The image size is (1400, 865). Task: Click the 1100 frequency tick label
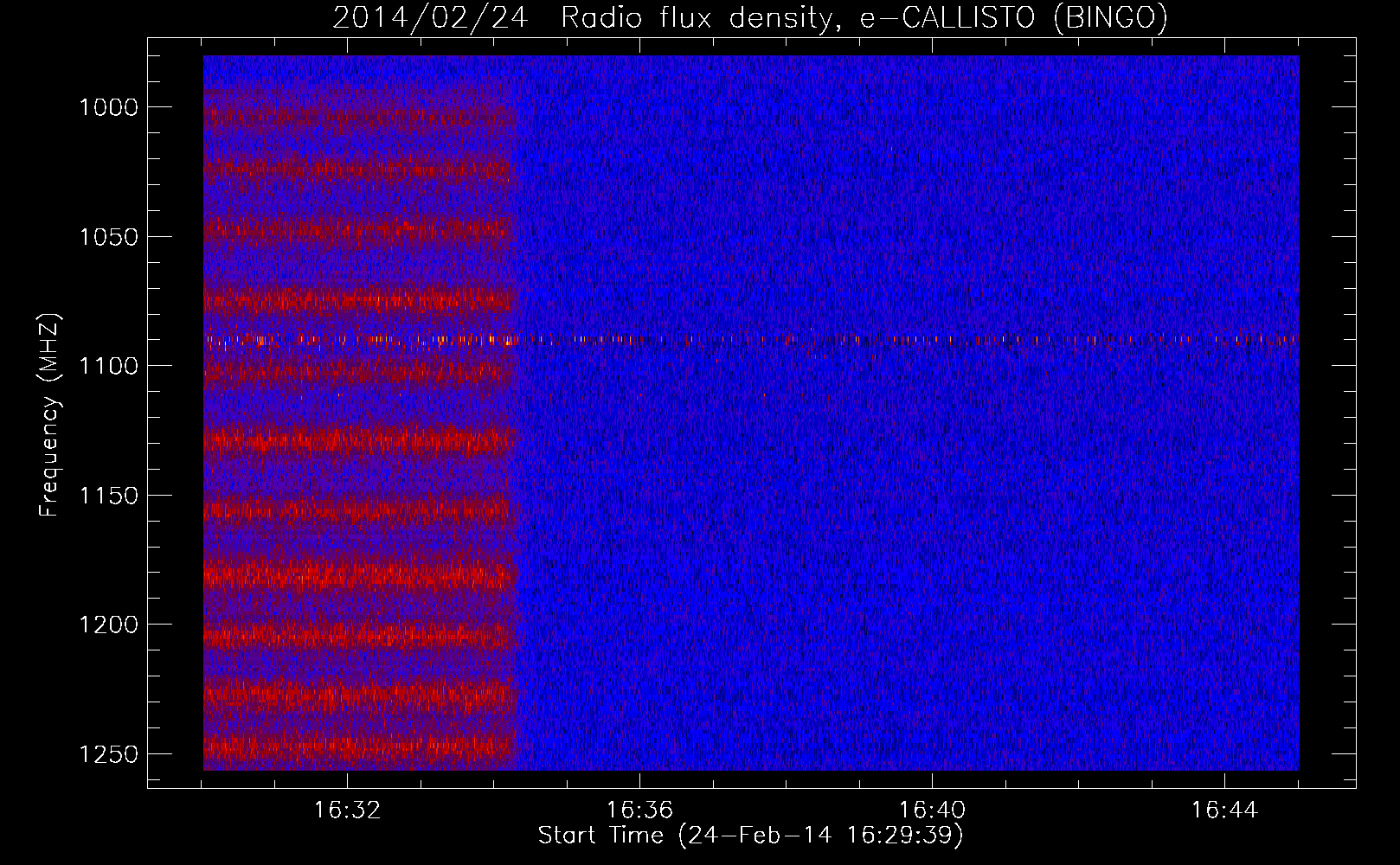[x=108, y=366]
